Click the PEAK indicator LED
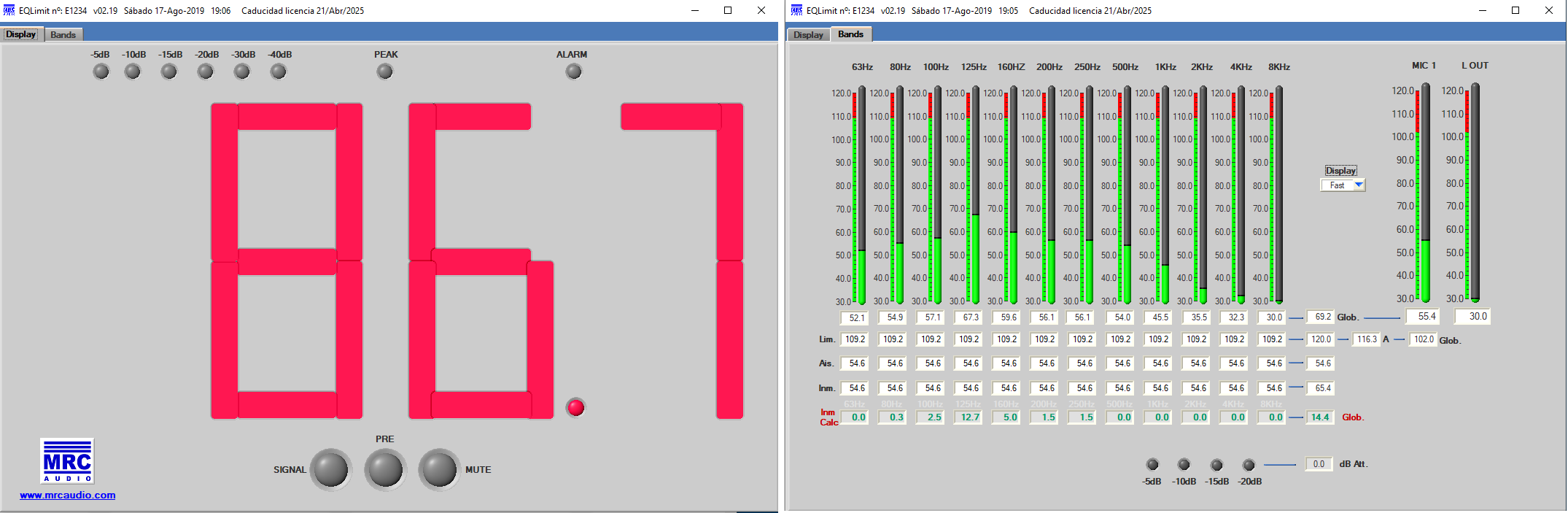Image resolution: width=1568 pixels, height=513 pixels. coord(385,72)
